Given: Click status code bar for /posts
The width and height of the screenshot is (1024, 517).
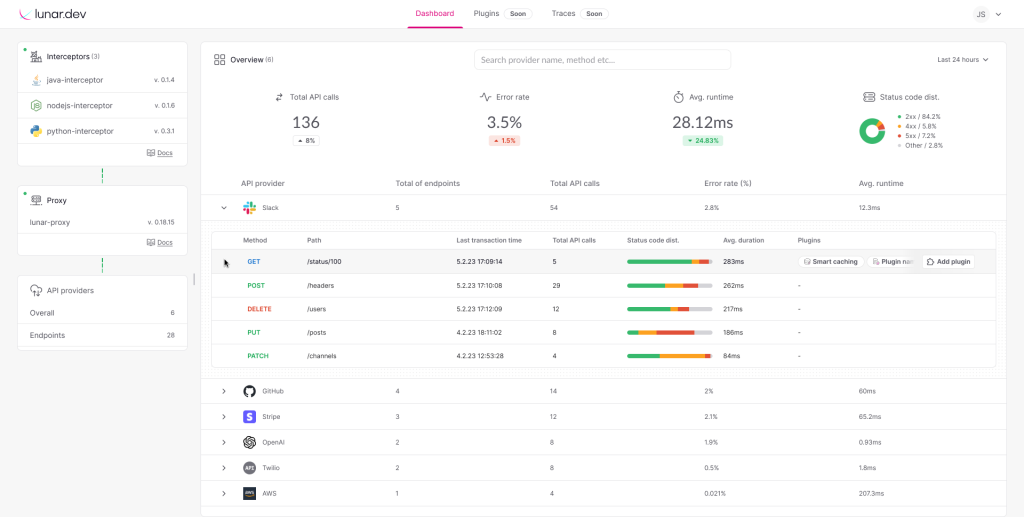Looking at the screenshot, I should (x=669, y=332).
